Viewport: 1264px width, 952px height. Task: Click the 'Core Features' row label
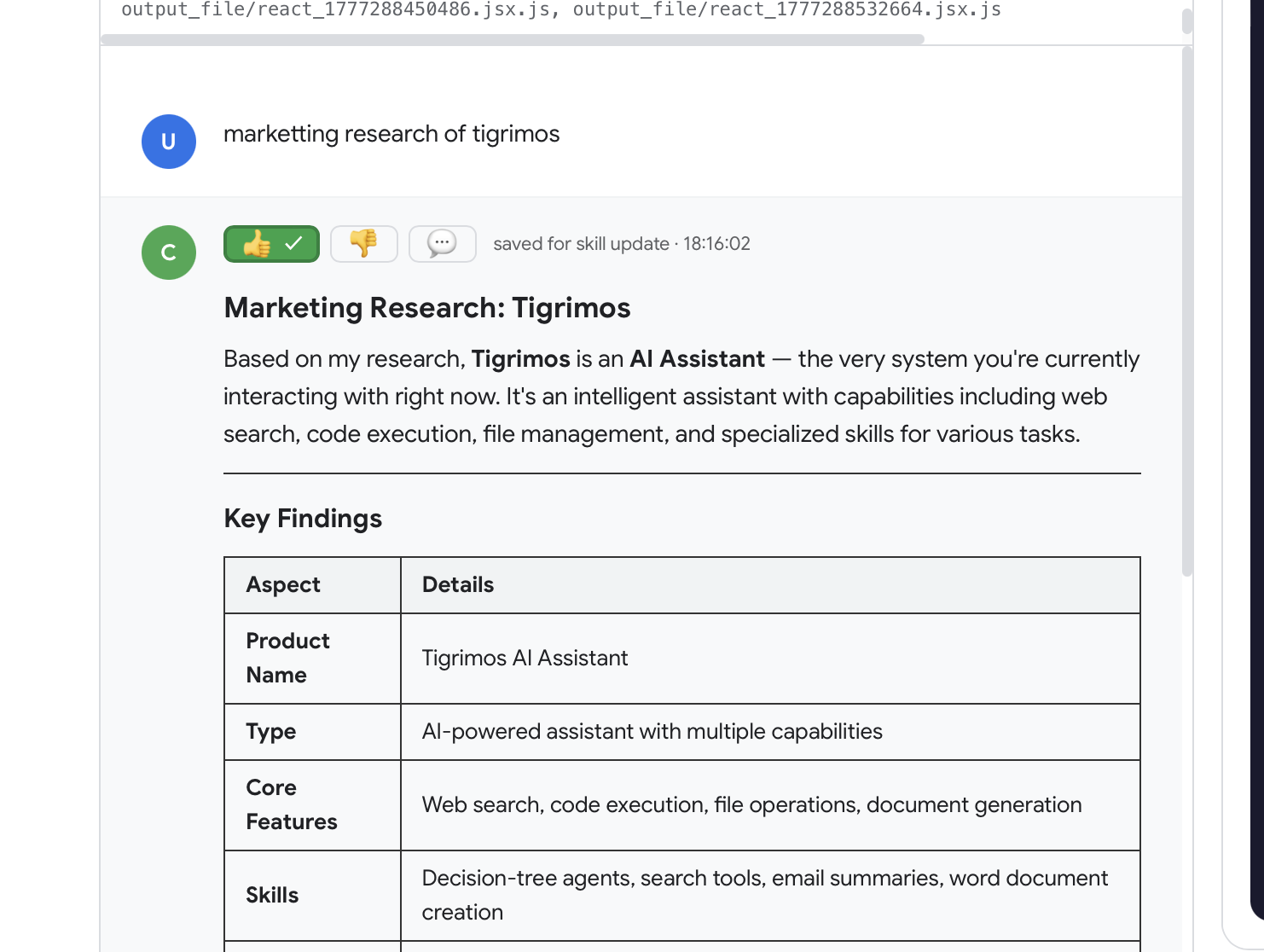[312, 805]
